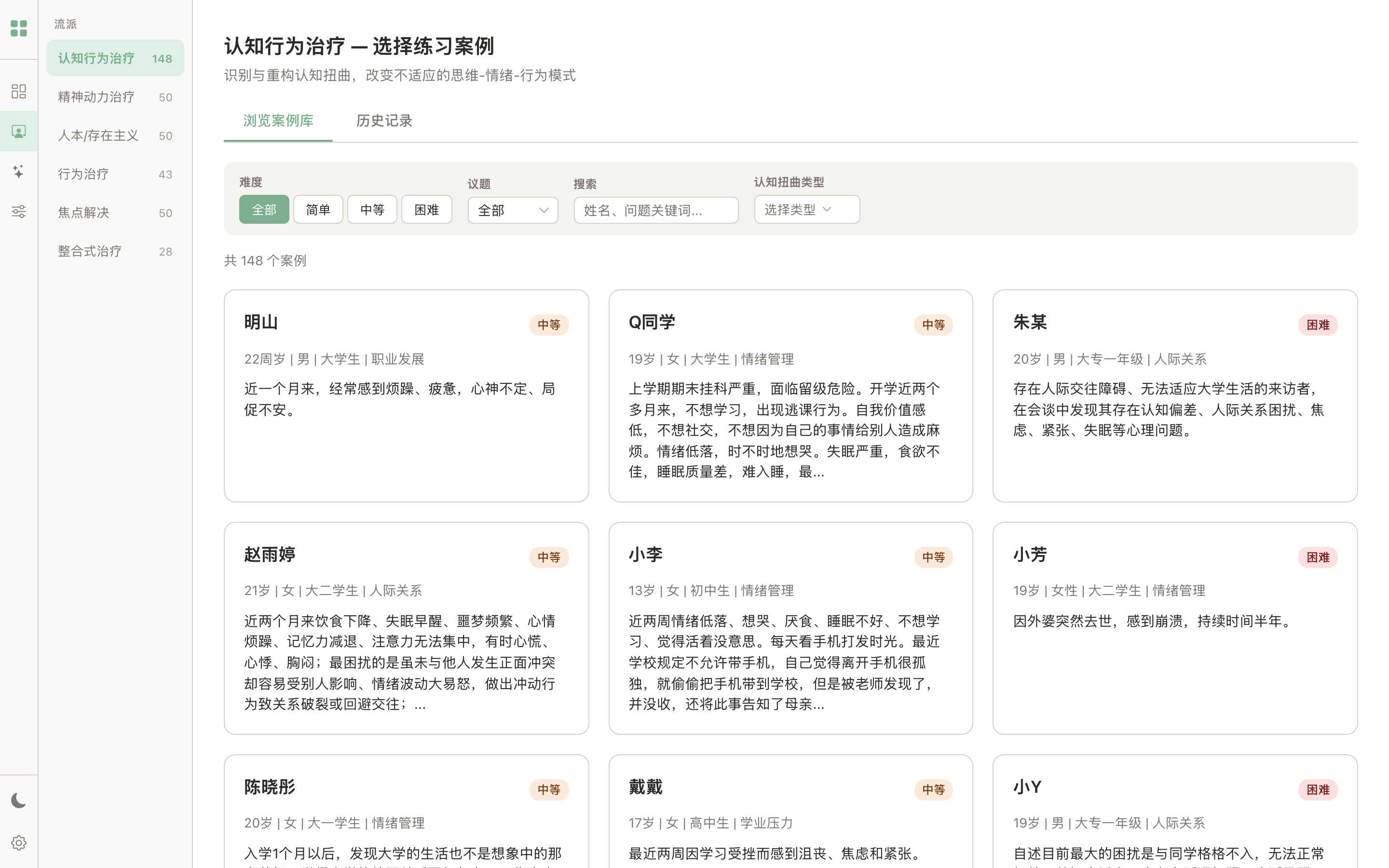The height and width of the screenshot is (868, 1389).
Task: Open the sparkle AI icon in sidebar
Action: tap(19, 171)
